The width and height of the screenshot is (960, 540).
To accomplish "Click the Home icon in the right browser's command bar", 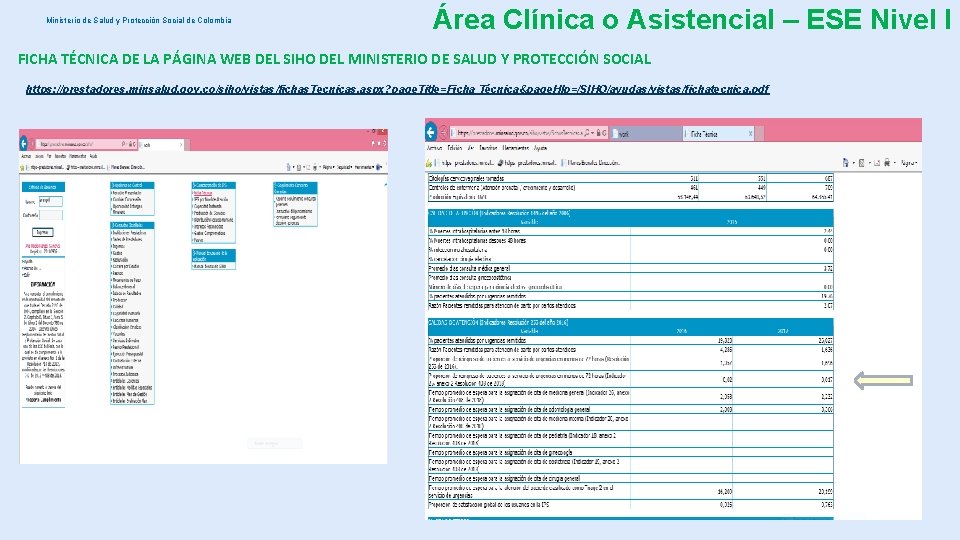I will (846, 163).
